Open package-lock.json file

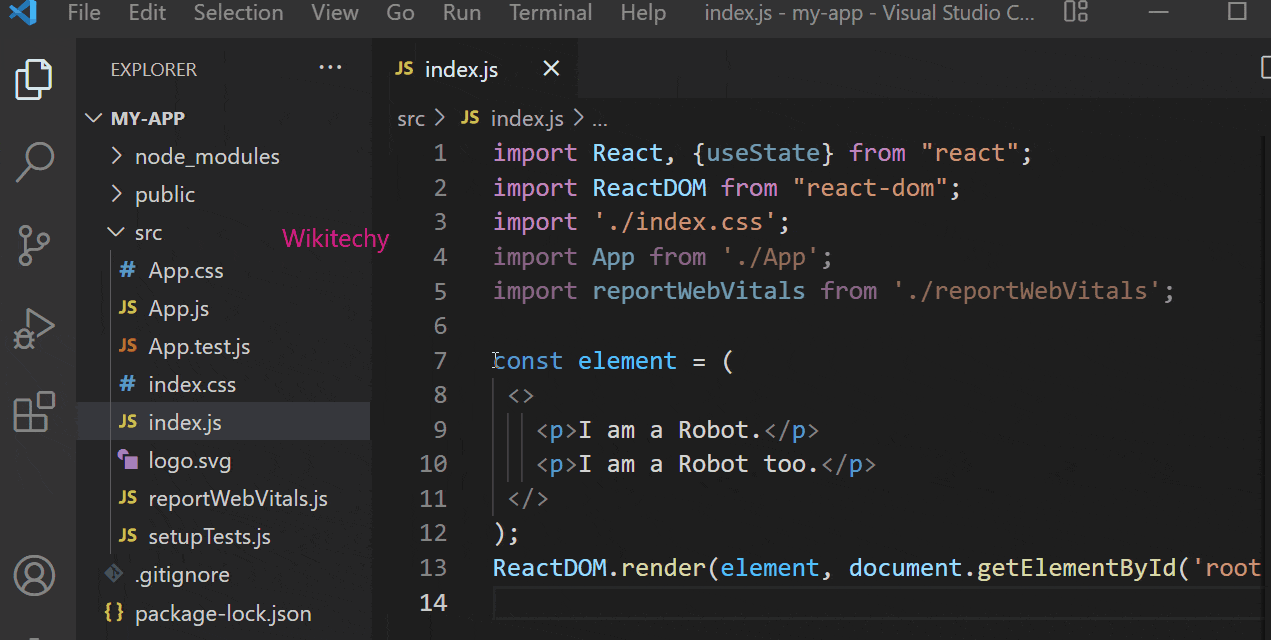point(222,613)
